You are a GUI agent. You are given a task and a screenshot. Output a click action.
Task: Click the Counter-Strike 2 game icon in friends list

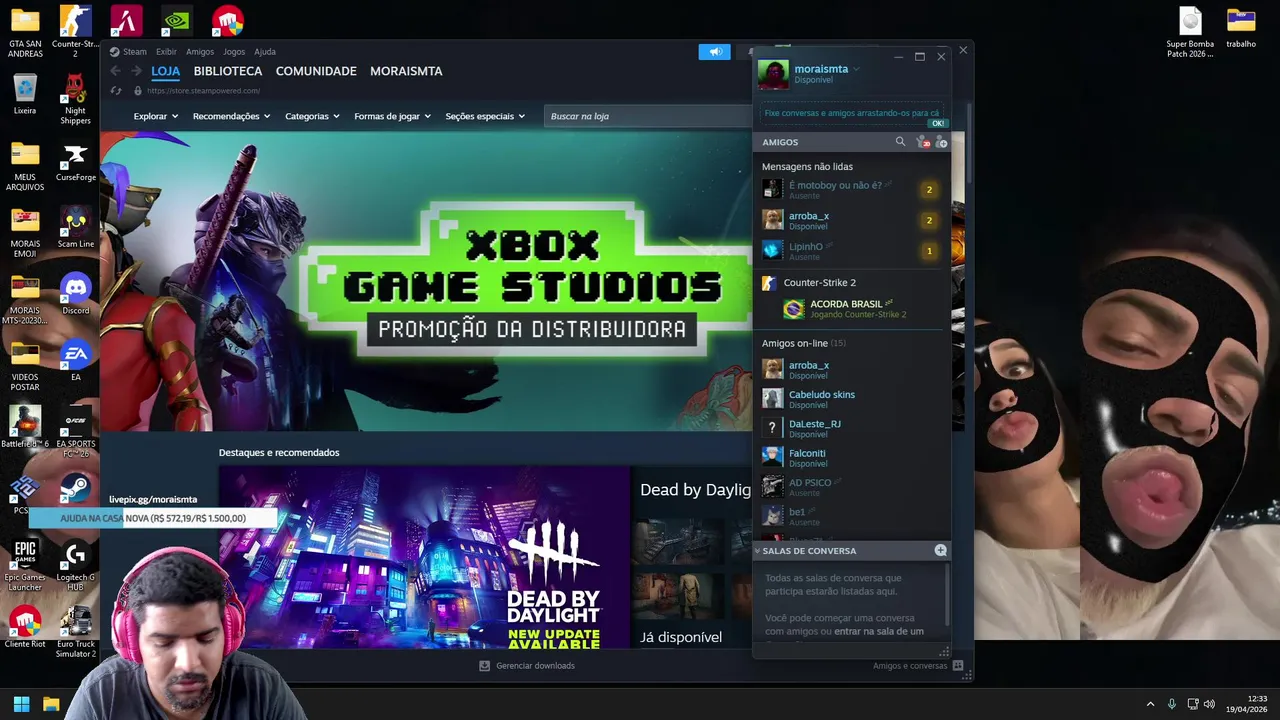click(769, 283)
